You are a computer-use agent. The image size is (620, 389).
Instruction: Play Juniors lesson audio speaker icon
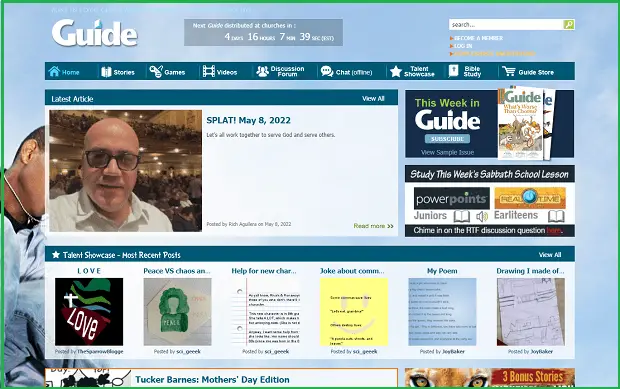click(x=482, y=216)
